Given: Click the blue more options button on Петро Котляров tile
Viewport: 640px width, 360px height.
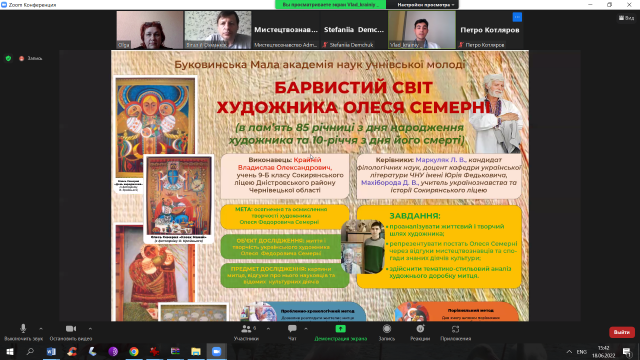Looking at the screenshot, I should [517, 17].
